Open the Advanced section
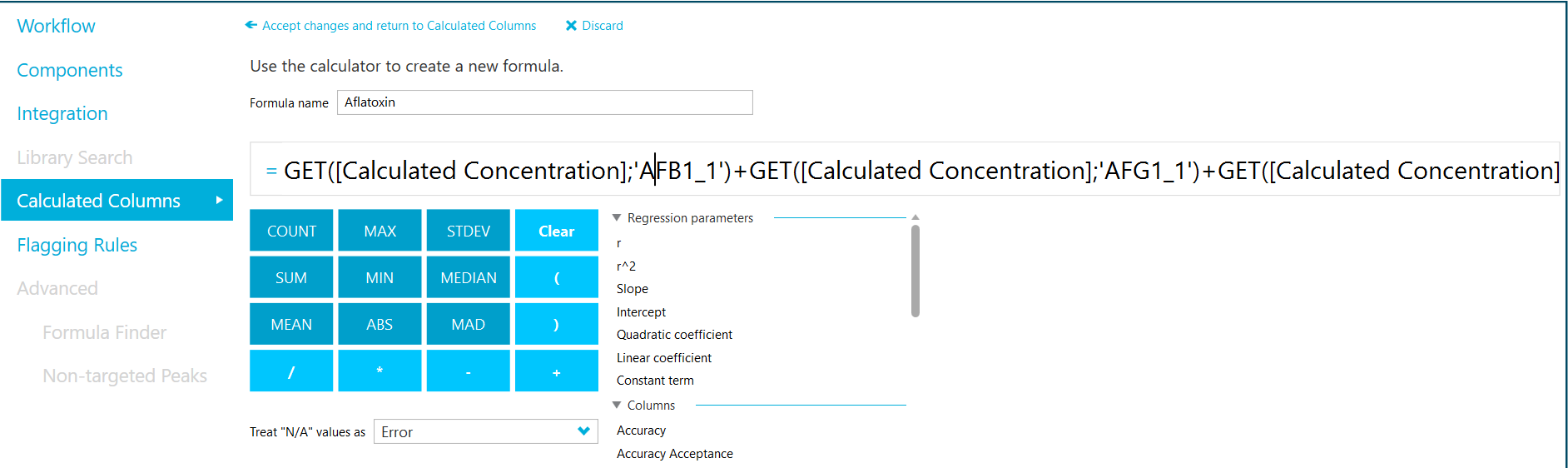The height and width of the screenshot is (468, 1568). point(57,288)
